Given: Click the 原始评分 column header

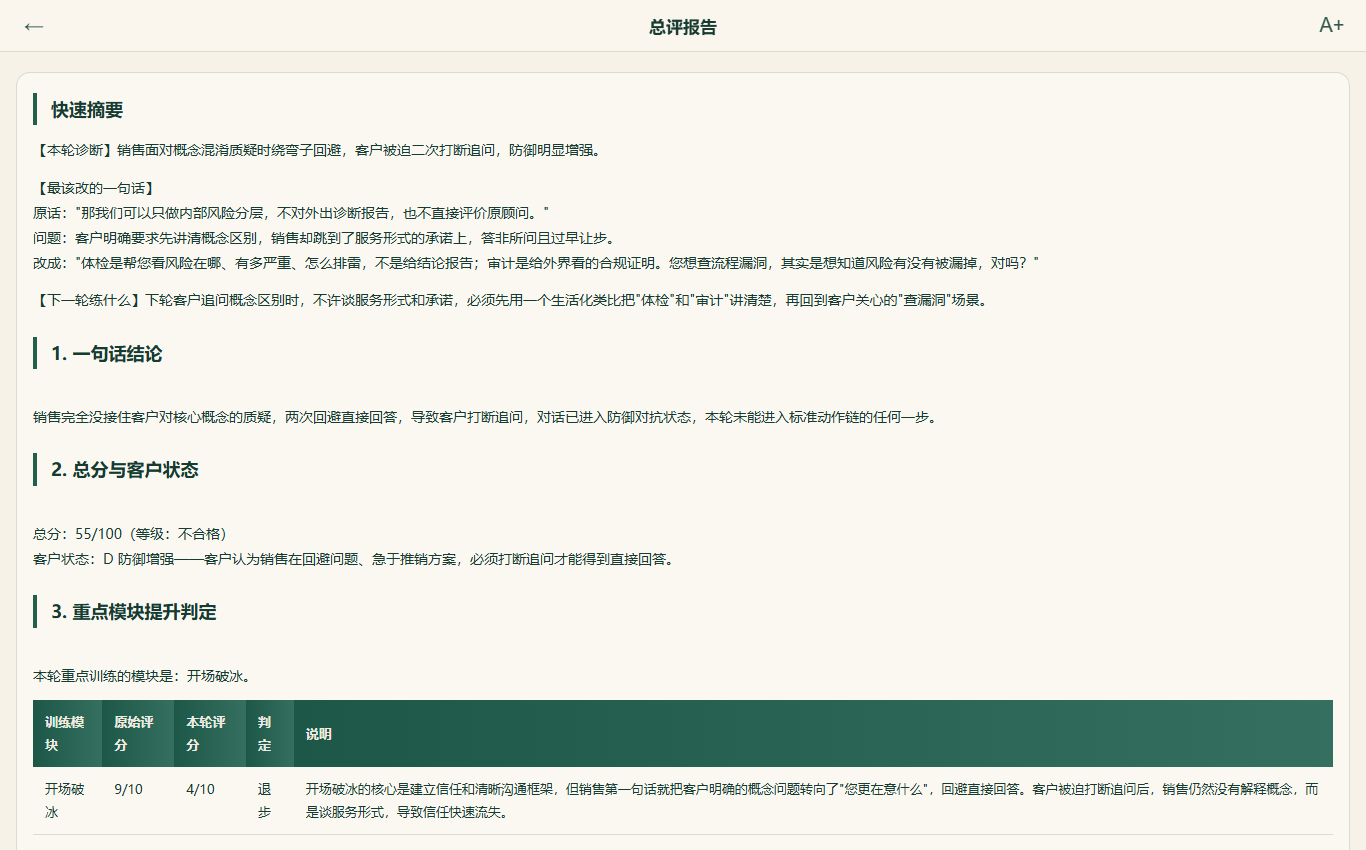Looking at the screenshot, I should (138, 733).
